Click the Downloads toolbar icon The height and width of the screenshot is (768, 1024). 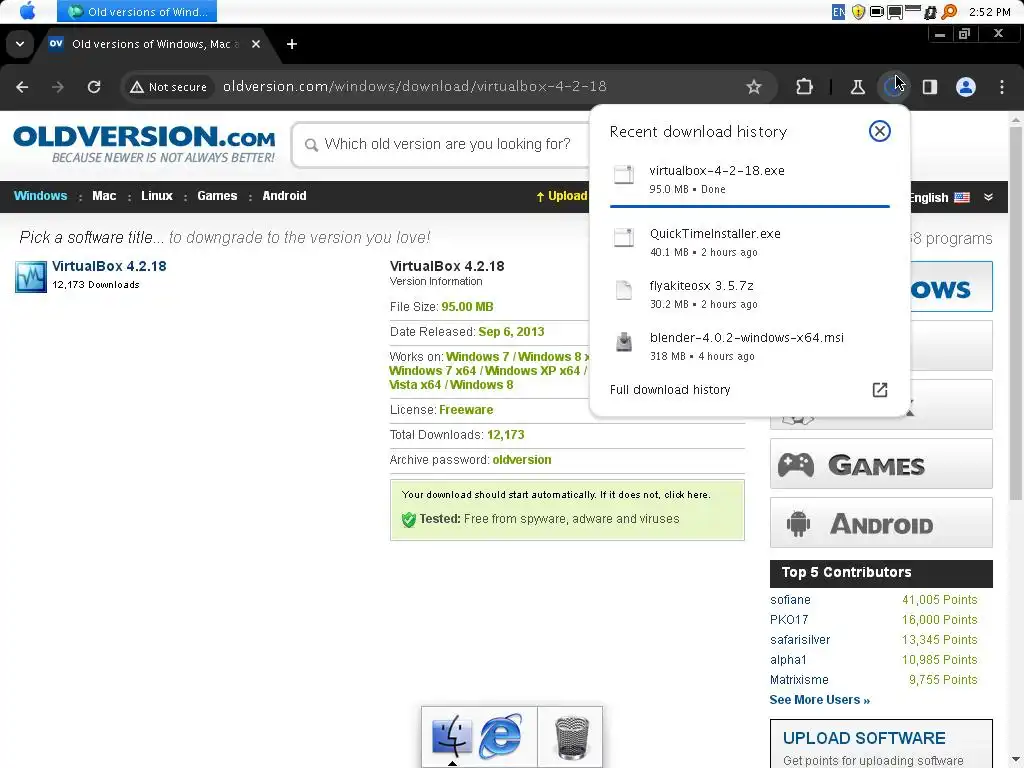pos(893,87)
